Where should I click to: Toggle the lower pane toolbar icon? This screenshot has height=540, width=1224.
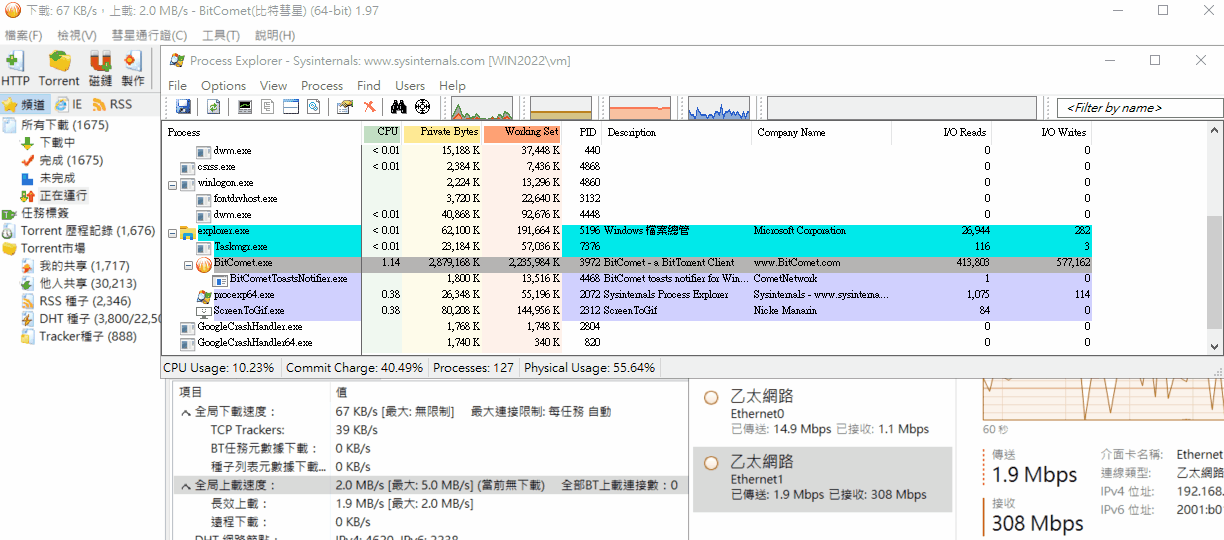[291, 107]
